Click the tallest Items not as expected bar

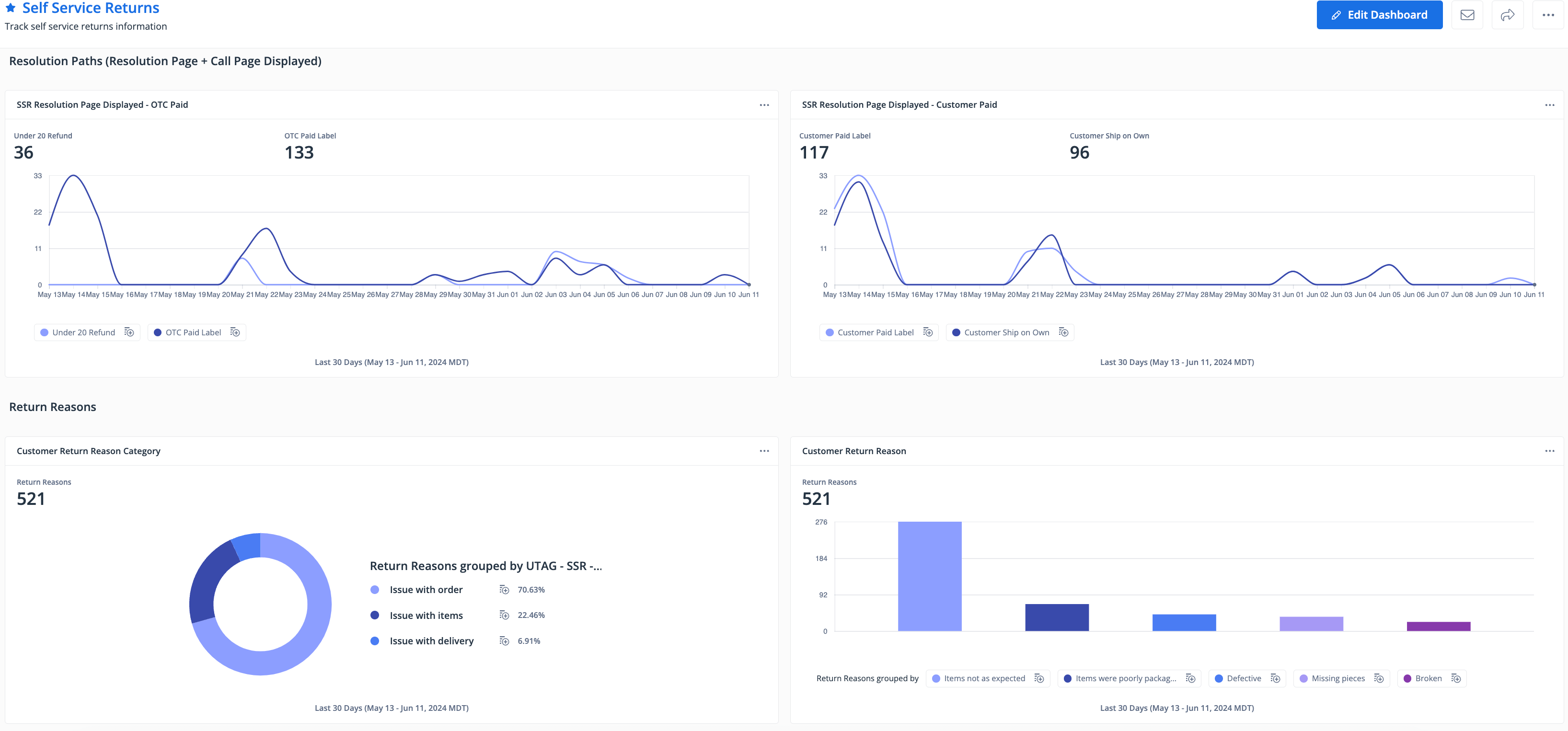click(930, 576)
